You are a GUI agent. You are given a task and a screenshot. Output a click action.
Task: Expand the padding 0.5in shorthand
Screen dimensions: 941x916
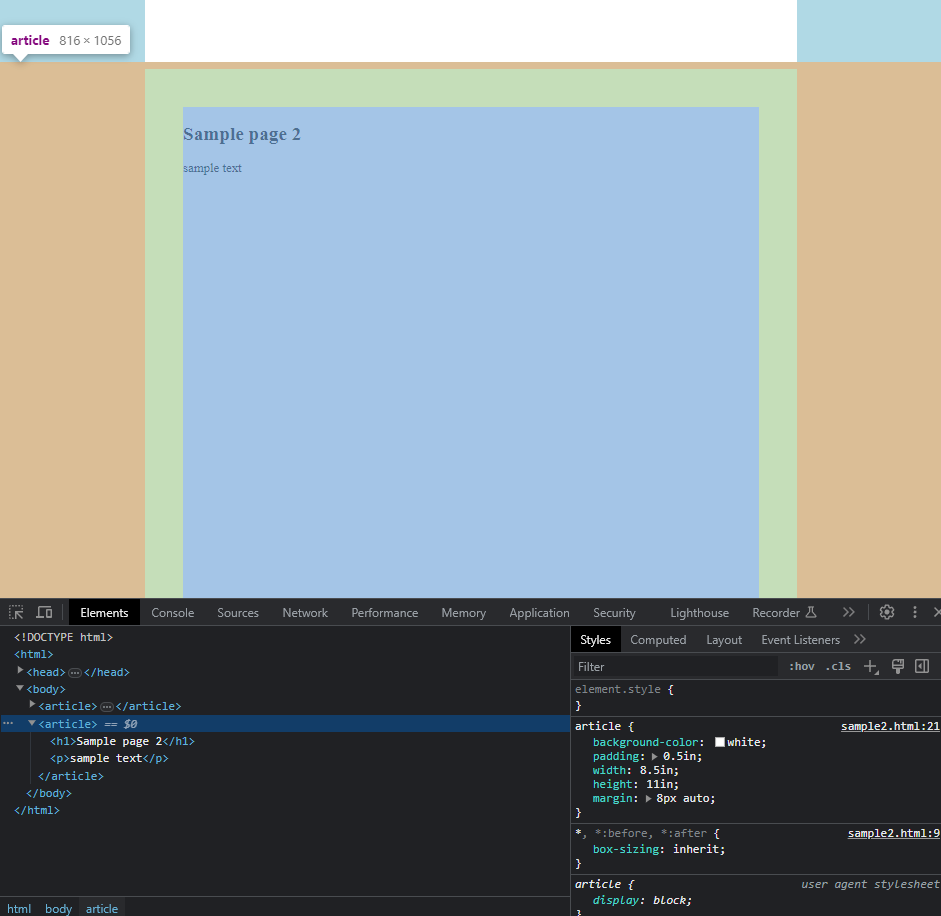(x=655, y=756)
